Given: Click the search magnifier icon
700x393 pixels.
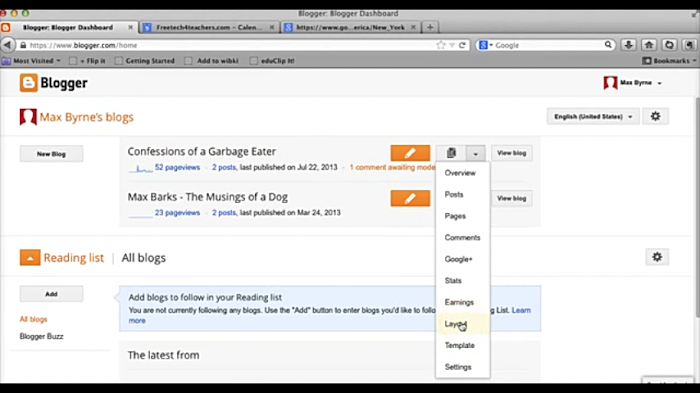Looking at the screenshot, I should point(608,45).
